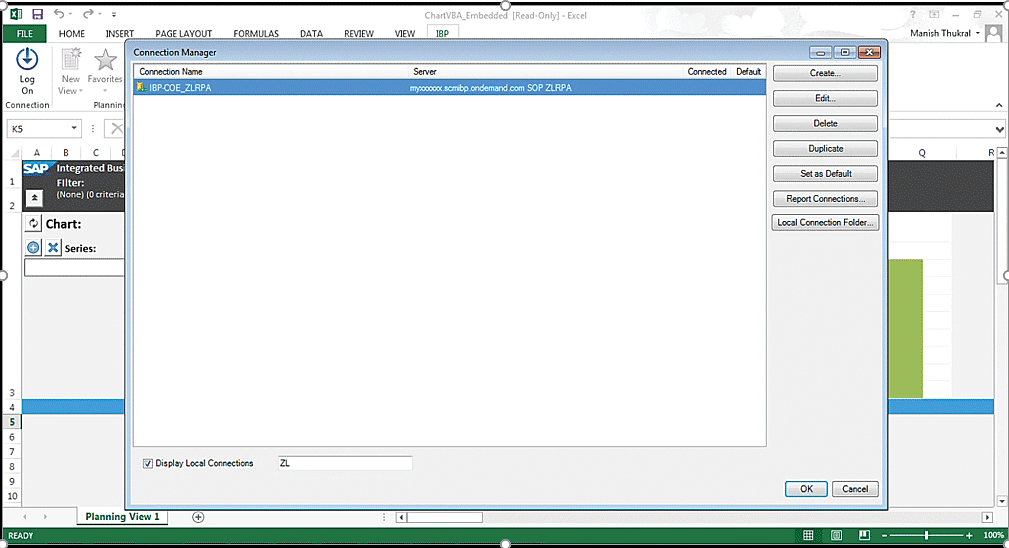The height and width of the screenshot is (548, 1009).
Task: Click the Excel application icon
Action: pyautogui.click(x=15, y=14)
